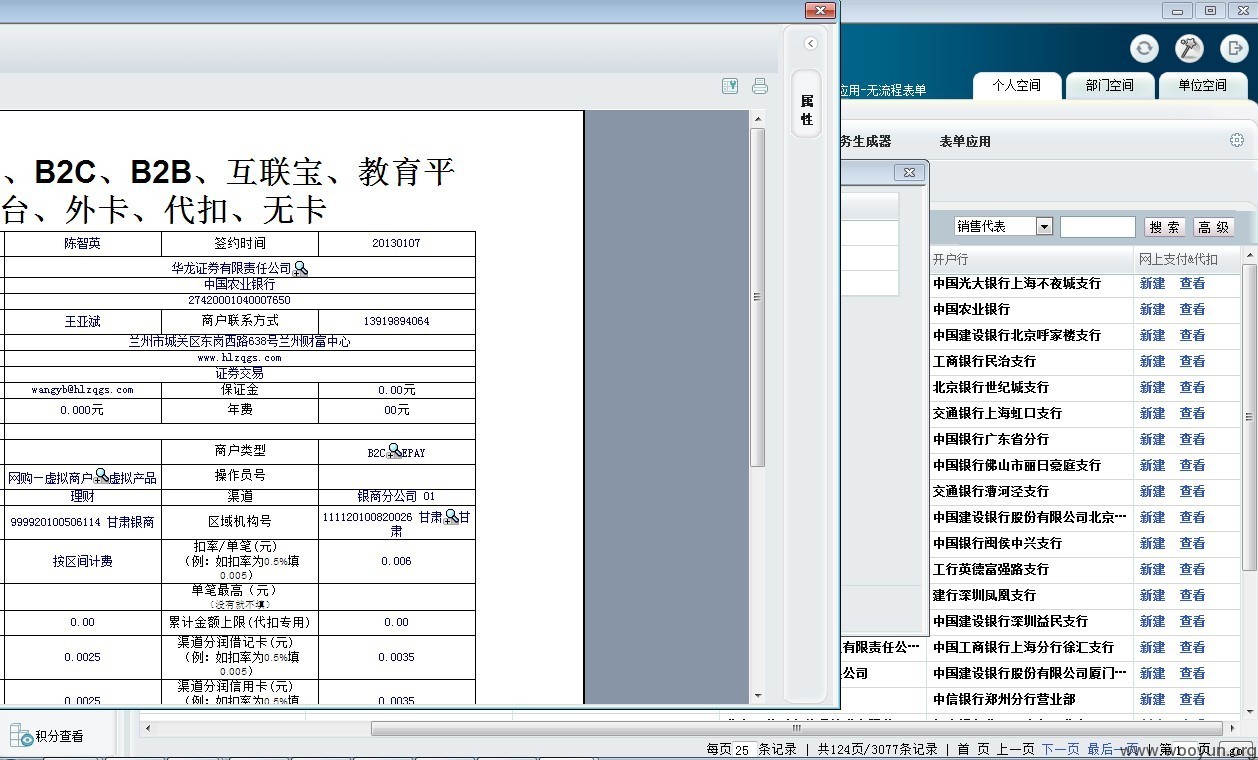Click 新建 in the 中信银行郑州分行营业部 row
Image resolution: width=1258 pixels, height=760 pixels.
tap(1152, 699)
